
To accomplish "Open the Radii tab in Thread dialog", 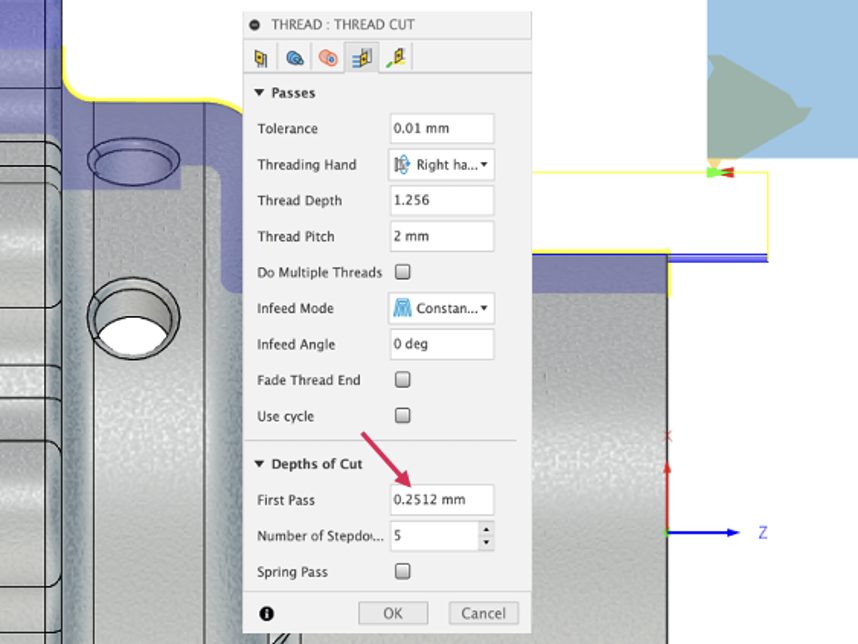I will tap(328, 58).
